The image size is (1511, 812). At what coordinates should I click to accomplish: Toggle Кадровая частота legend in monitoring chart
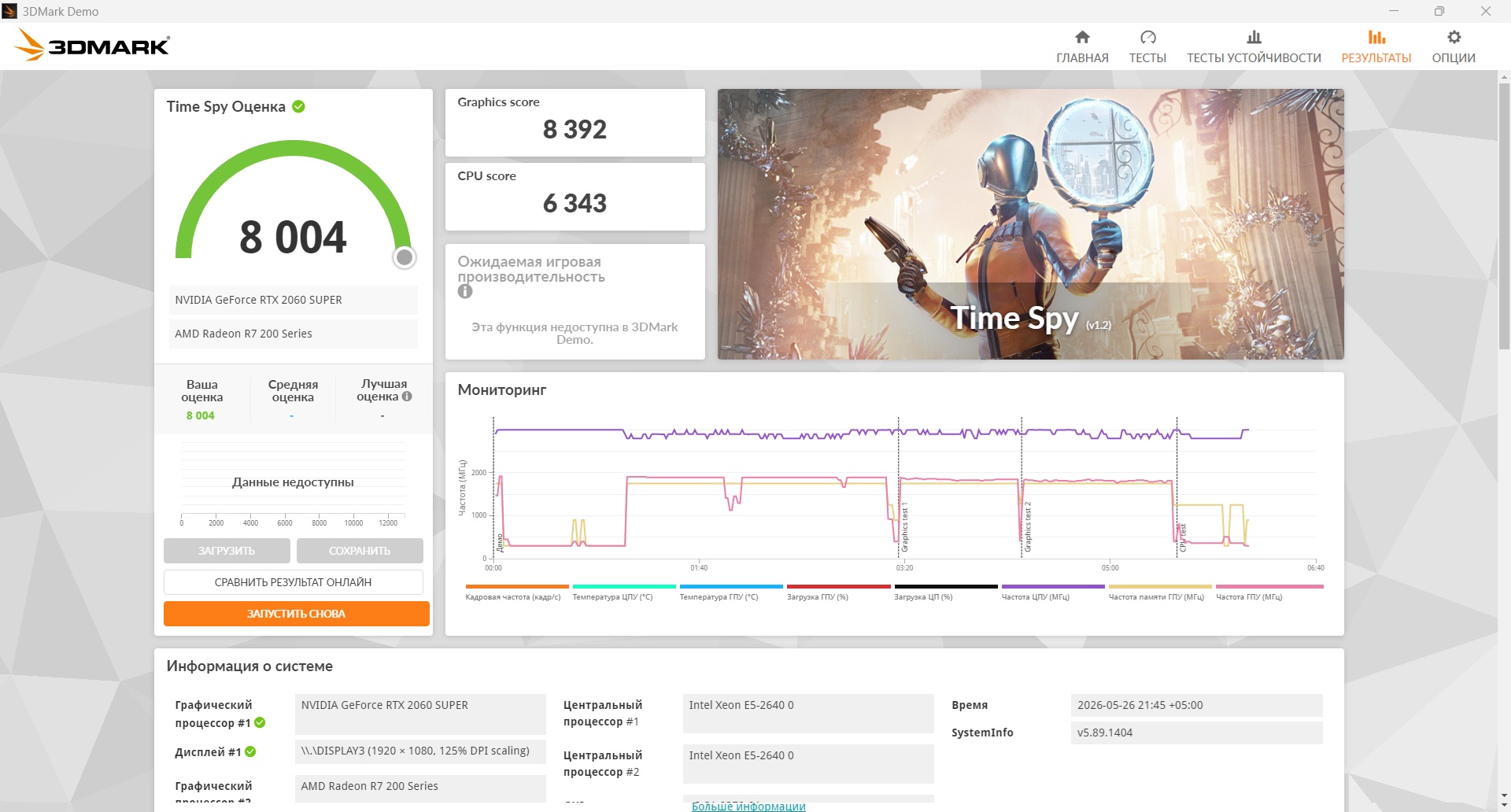point(516,592)
